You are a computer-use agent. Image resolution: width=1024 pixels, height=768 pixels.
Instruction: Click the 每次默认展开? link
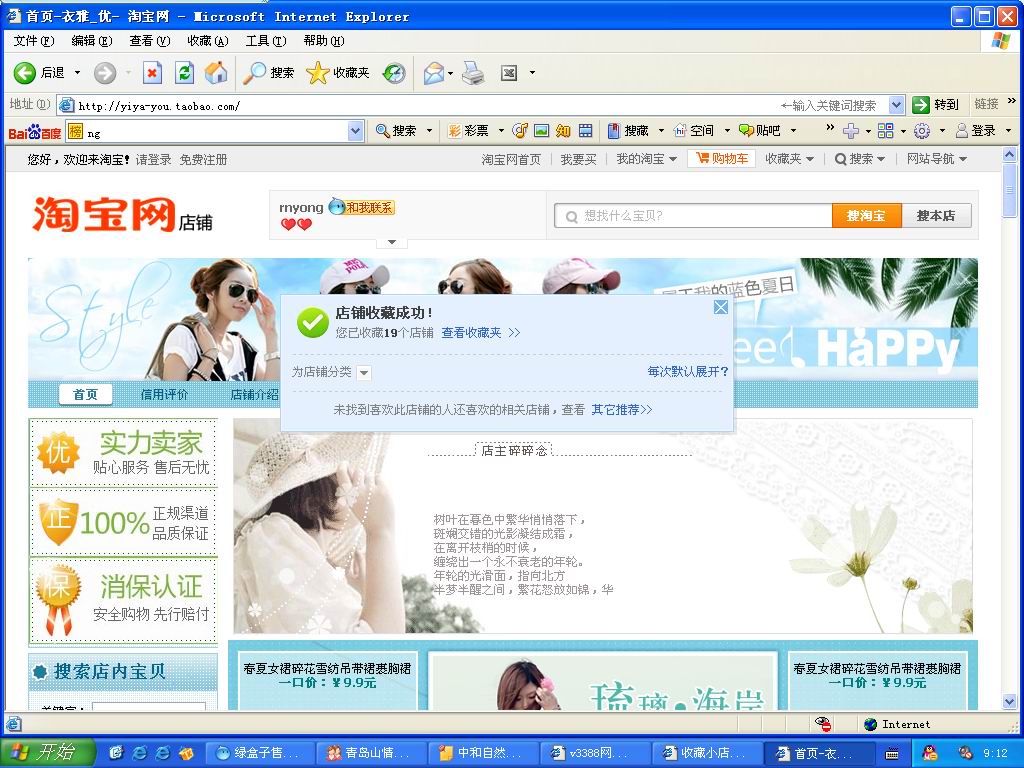688,372
